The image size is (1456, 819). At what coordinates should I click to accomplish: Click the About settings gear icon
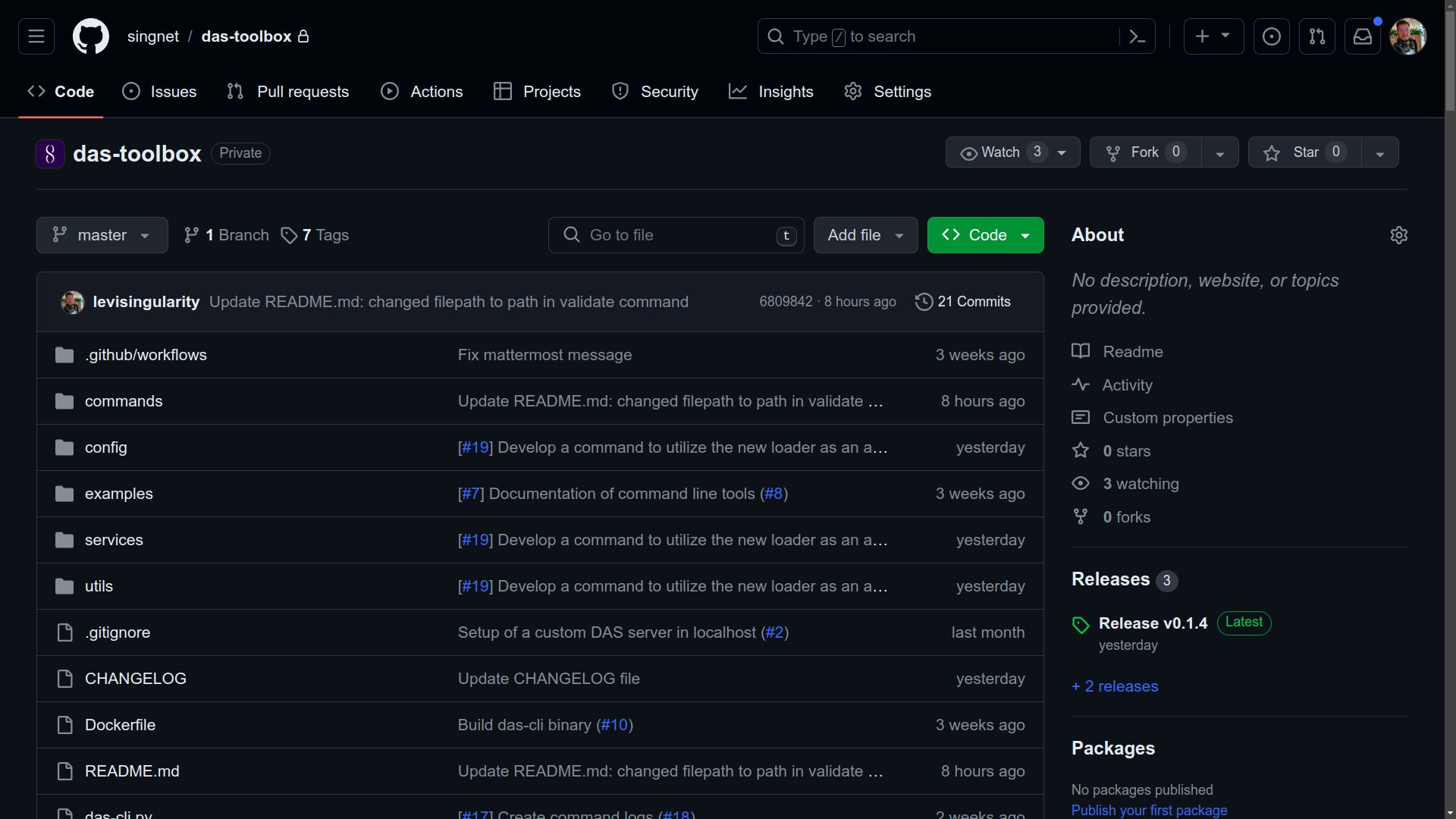click(1398, 234)
